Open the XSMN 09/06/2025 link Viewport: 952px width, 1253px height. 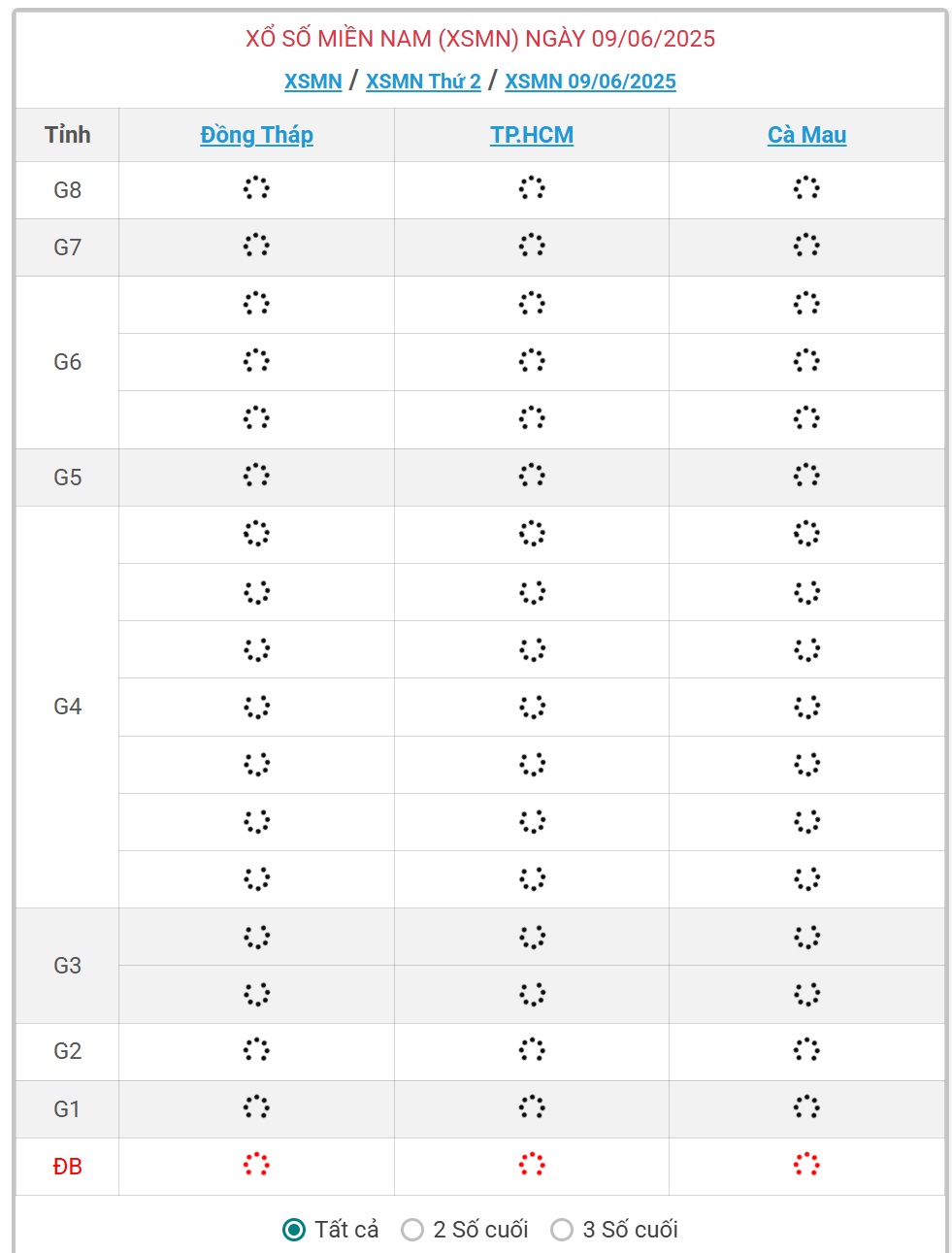590,82
